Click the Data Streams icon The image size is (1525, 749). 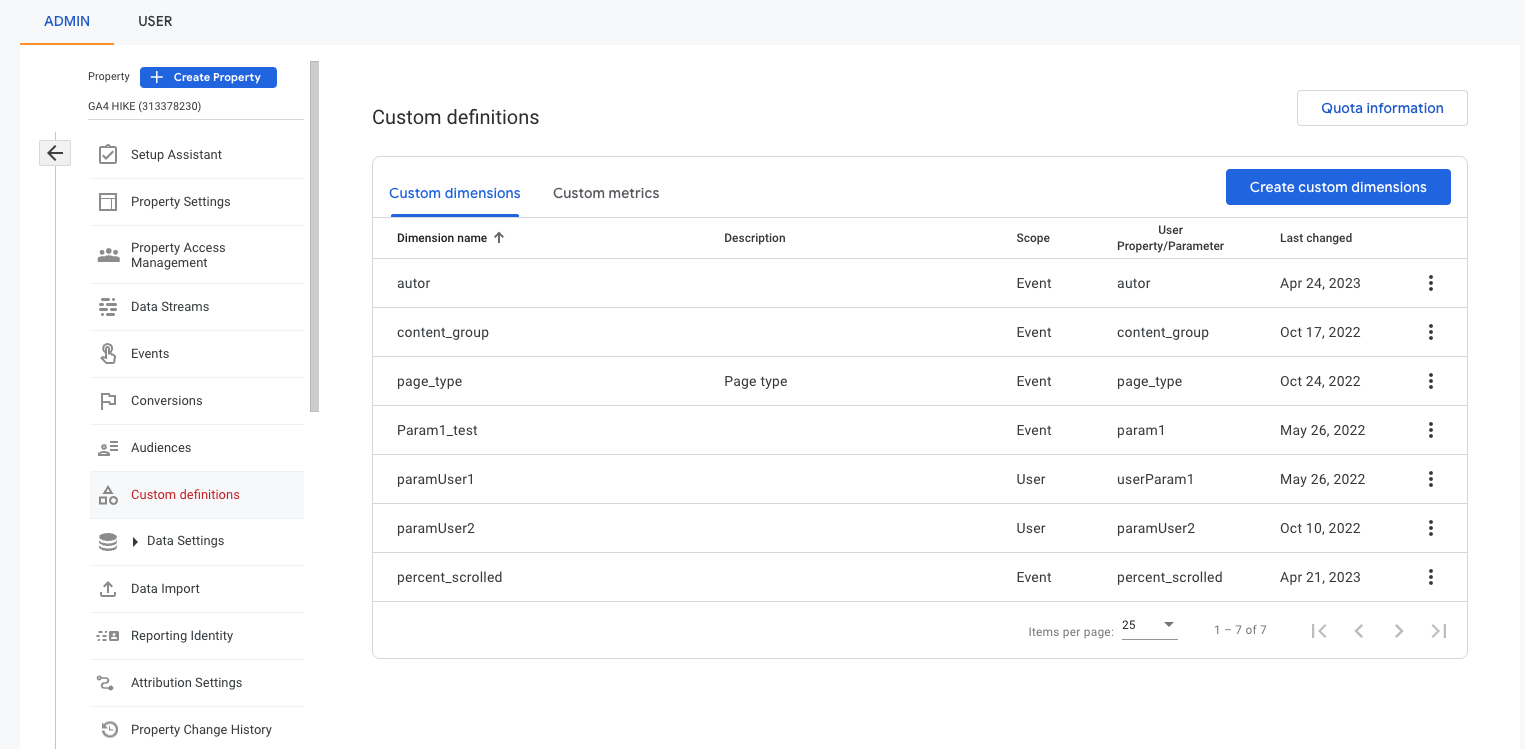tap(108, 307)
